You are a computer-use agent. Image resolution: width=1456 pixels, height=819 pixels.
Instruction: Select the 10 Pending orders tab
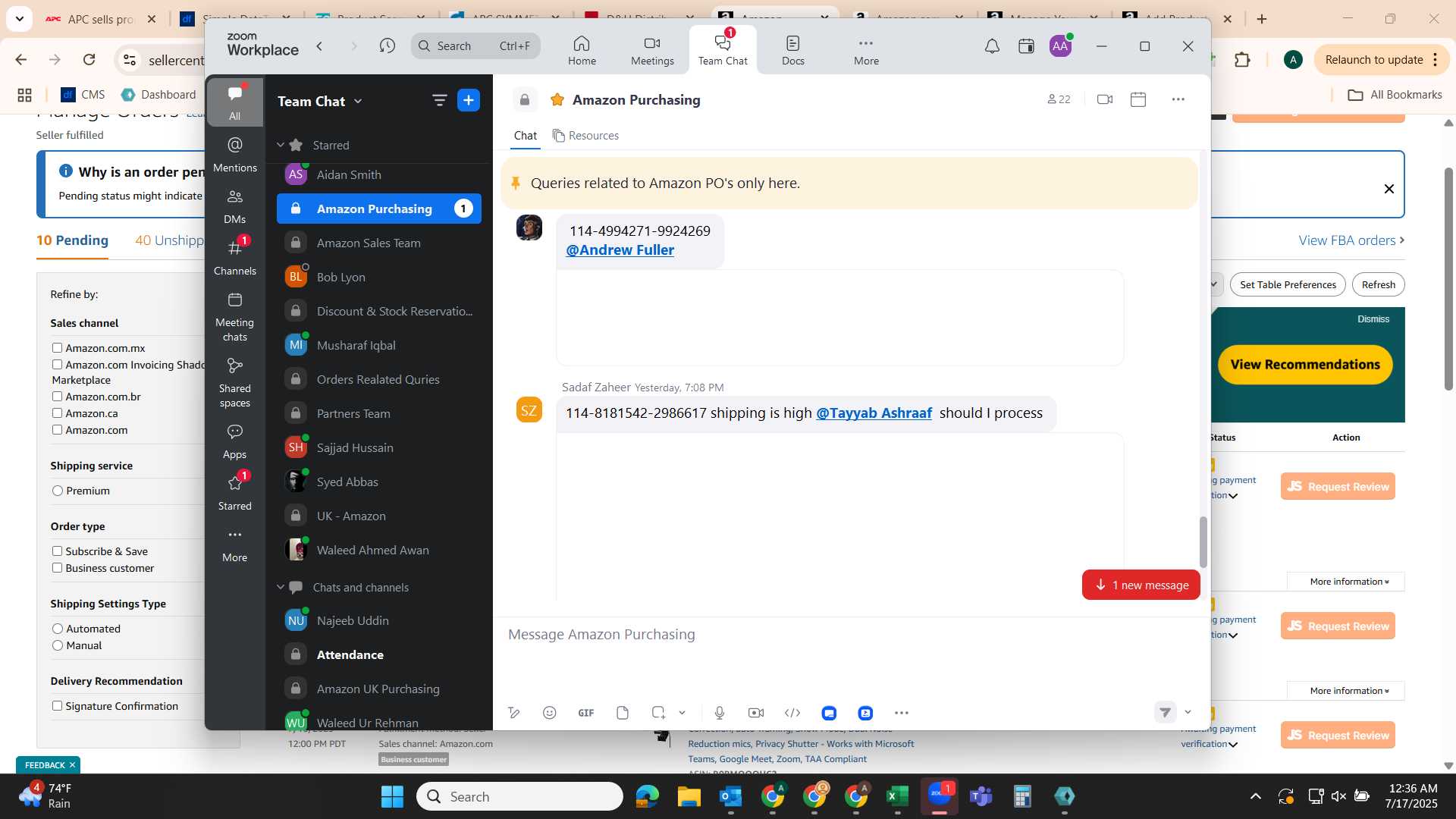click(x=72, y=240)
